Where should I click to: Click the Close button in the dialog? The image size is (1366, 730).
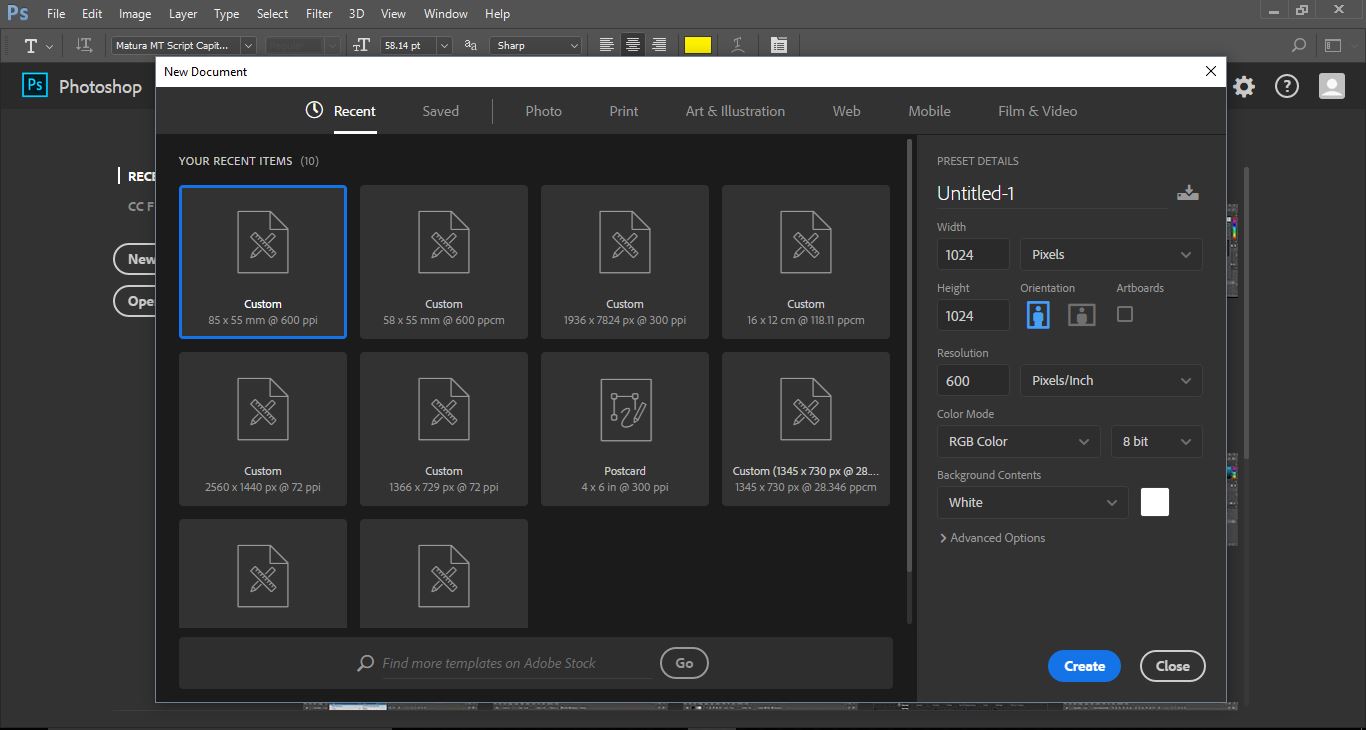[x=1173, y=666]
